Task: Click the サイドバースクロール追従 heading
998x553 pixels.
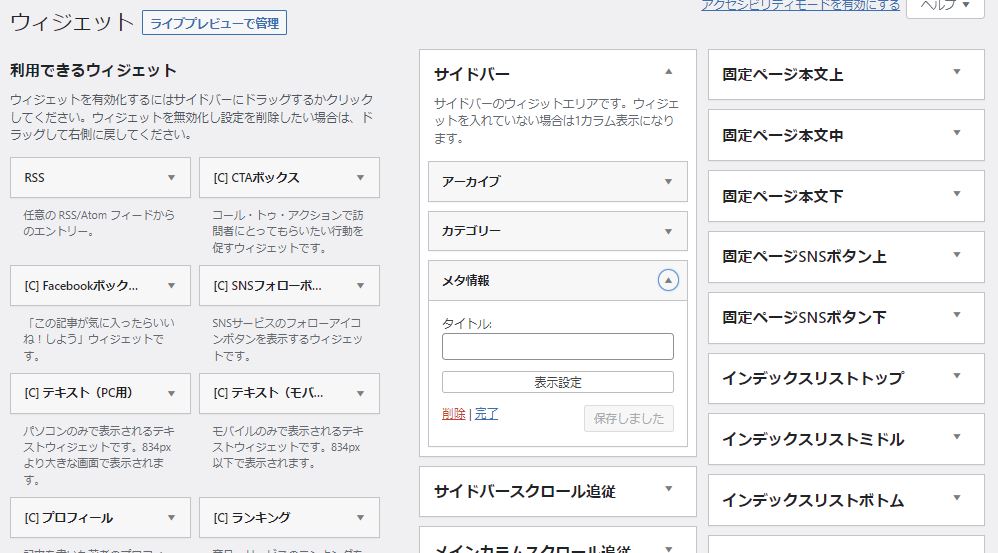Action: pos(524,491)
